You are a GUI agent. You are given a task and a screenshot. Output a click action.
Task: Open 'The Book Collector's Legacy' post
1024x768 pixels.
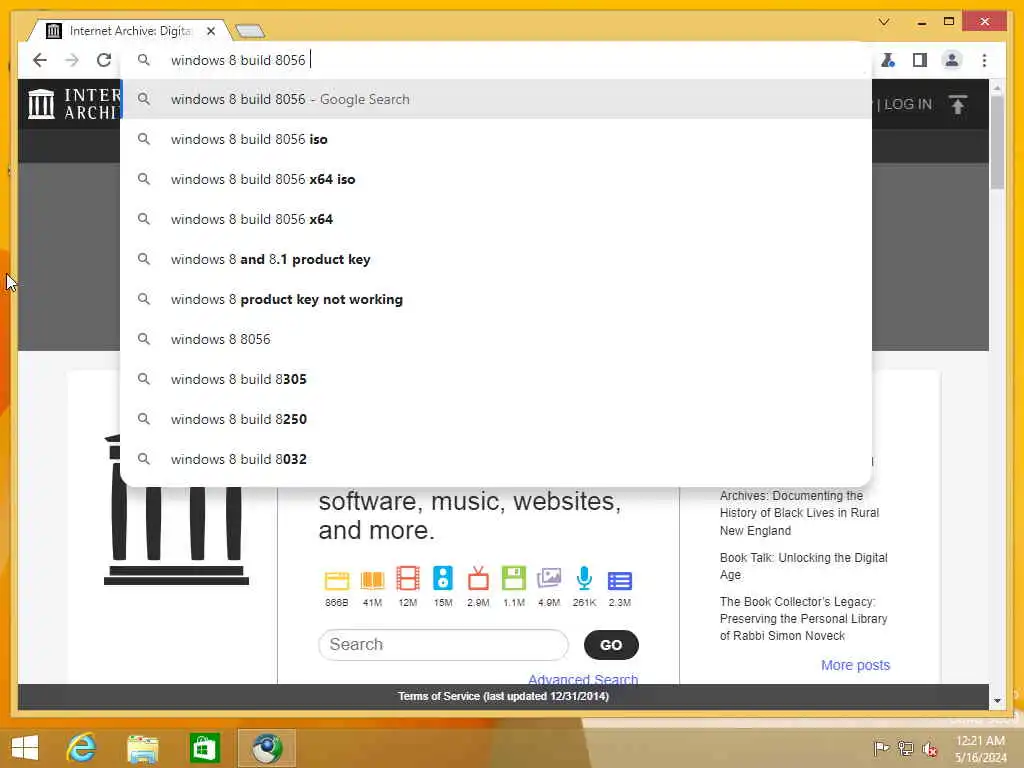(x=803, y=618)
